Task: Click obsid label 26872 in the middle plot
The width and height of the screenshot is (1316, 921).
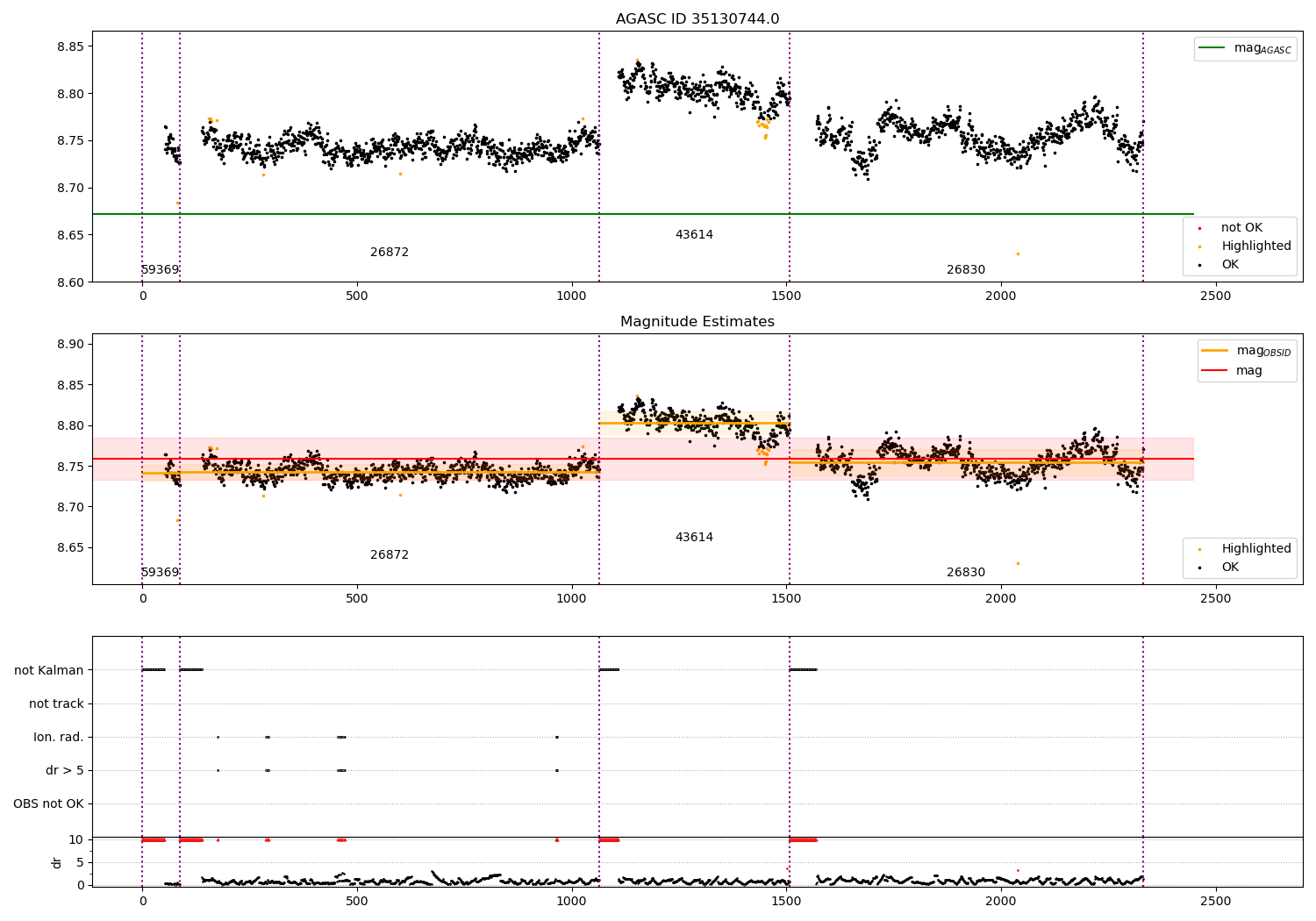Action: pyautogui.click(x=390, y=555)
